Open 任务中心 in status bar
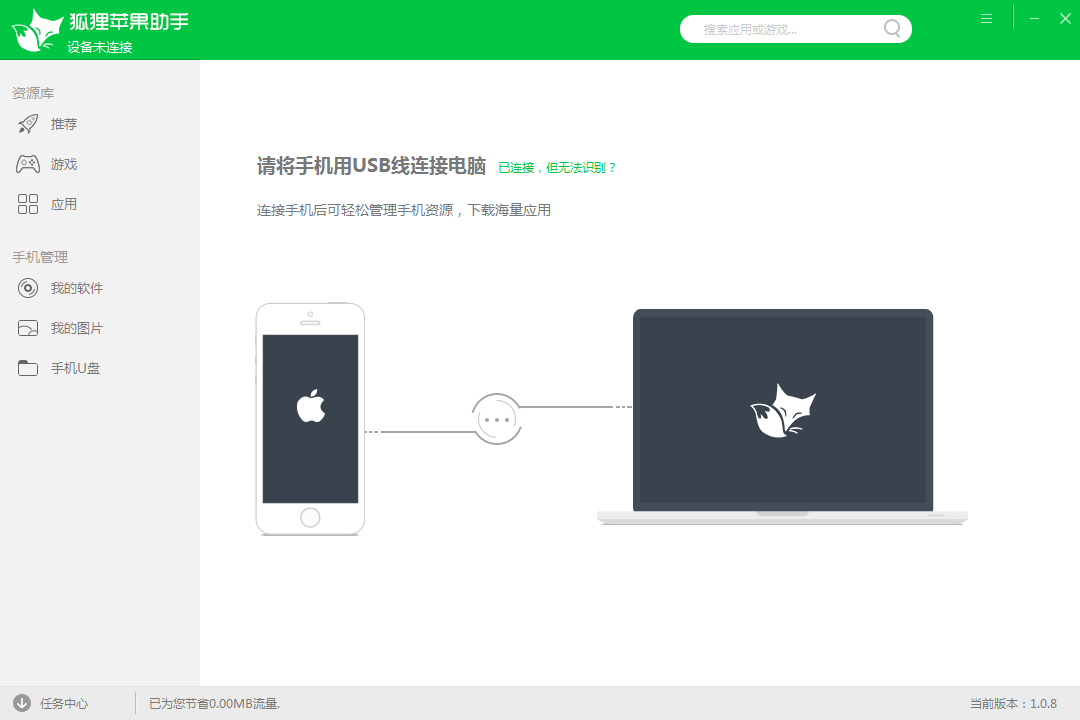 point(63,703)
